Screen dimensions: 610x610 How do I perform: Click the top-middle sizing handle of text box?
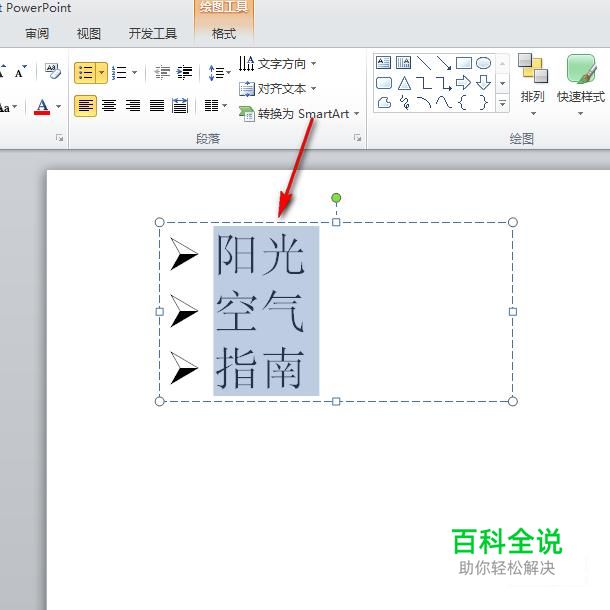tap(336, 222)
